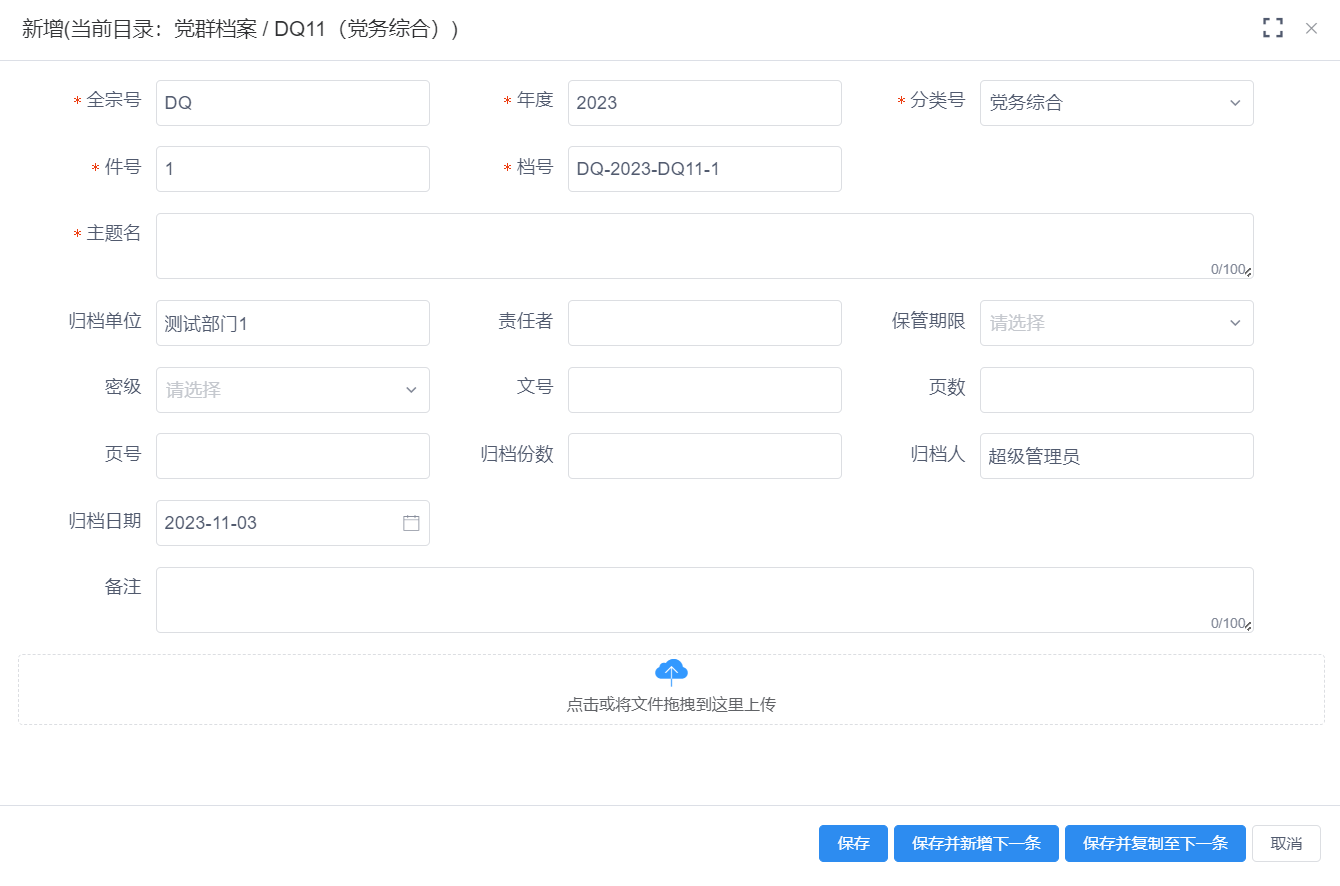Close the 新增 dialog
1340x886 pixels.
(x=1311, y=28)
